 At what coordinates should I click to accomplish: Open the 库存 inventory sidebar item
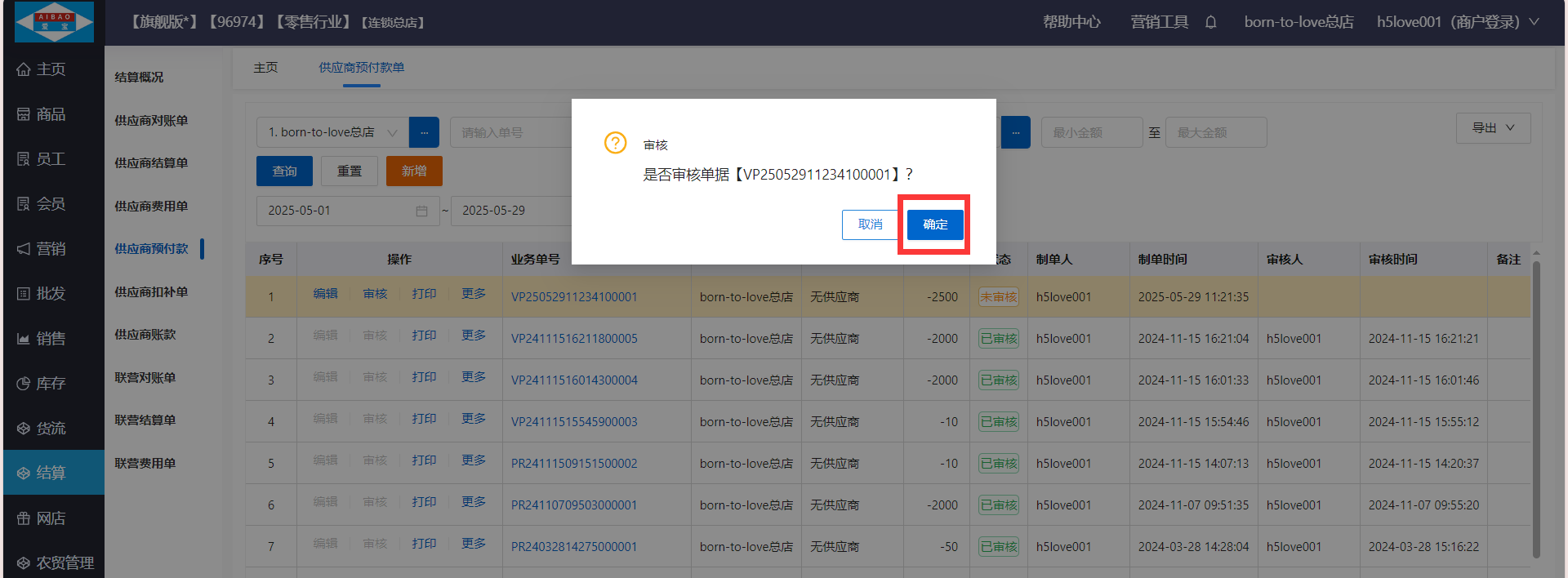click(x=51, y=384)
